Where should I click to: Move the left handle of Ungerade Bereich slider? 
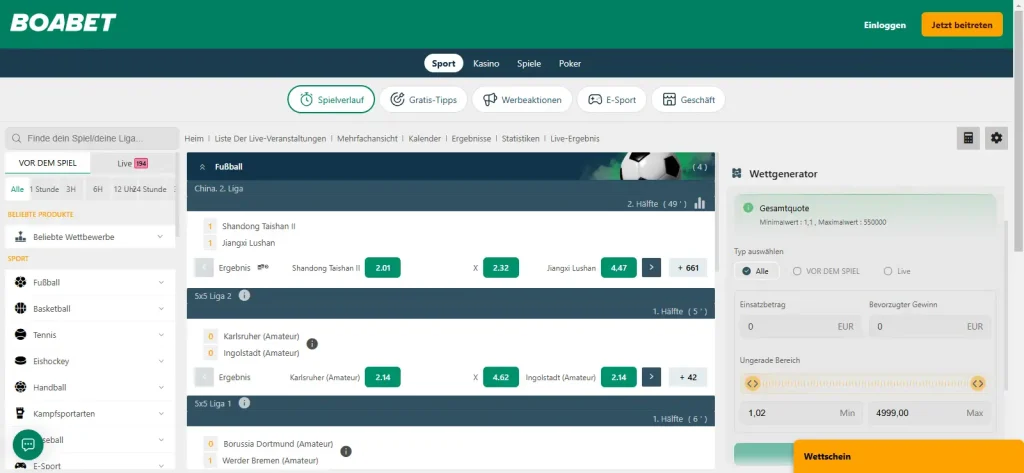752,383
